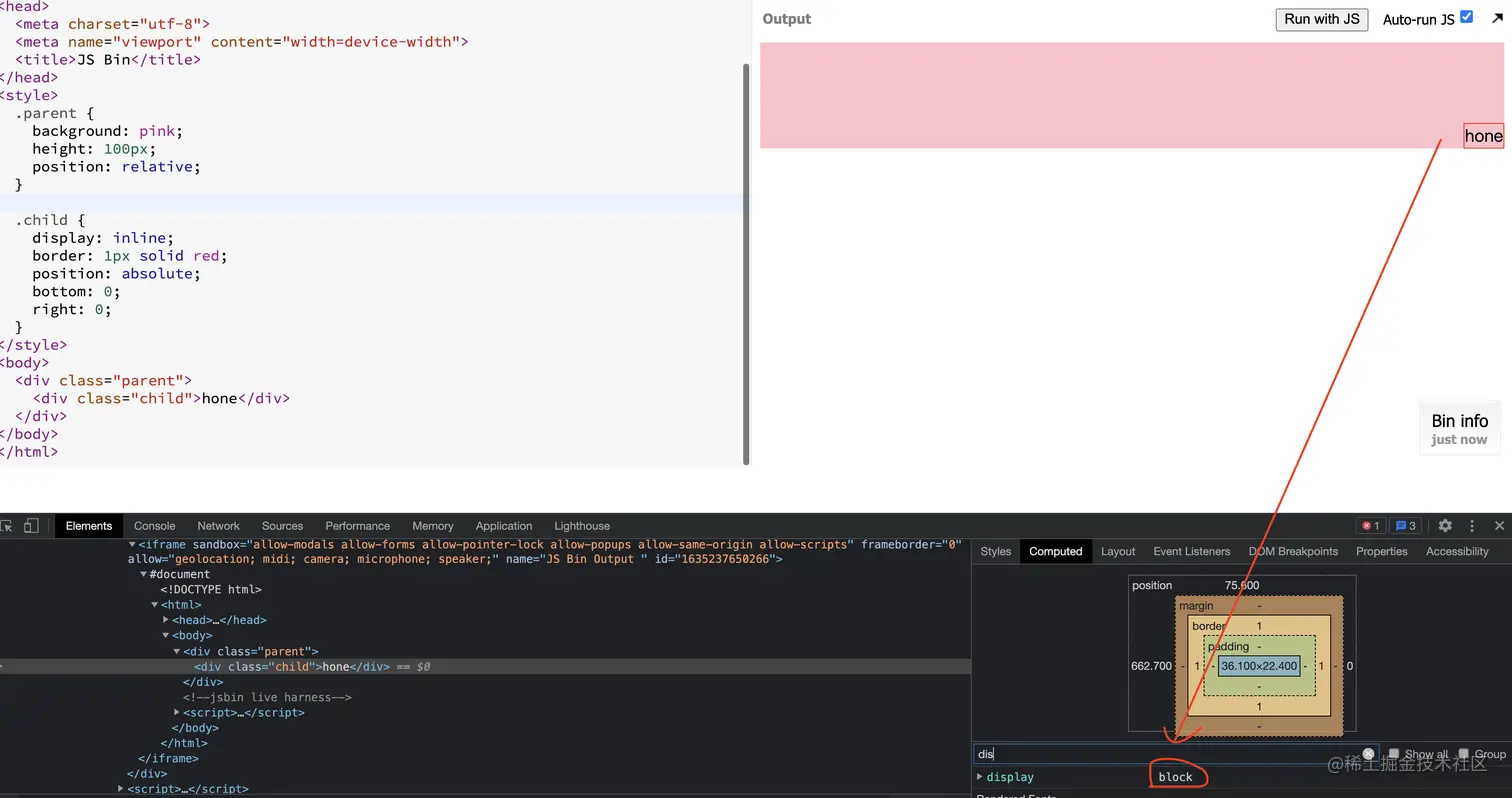Viewport: 1512px width, 798px height.
Task: Switch to the Sources tab
Action: click(x=283, y=526)
